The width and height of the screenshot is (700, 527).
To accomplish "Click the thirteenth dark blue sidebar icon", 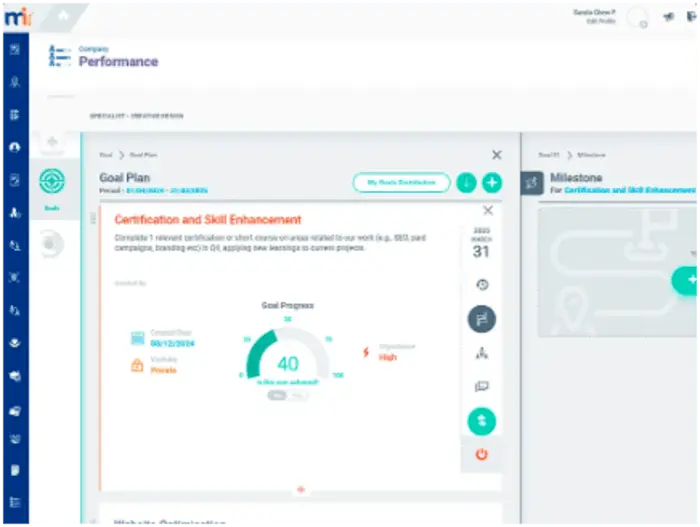I will pyautogui.click(x=15, y=439).
